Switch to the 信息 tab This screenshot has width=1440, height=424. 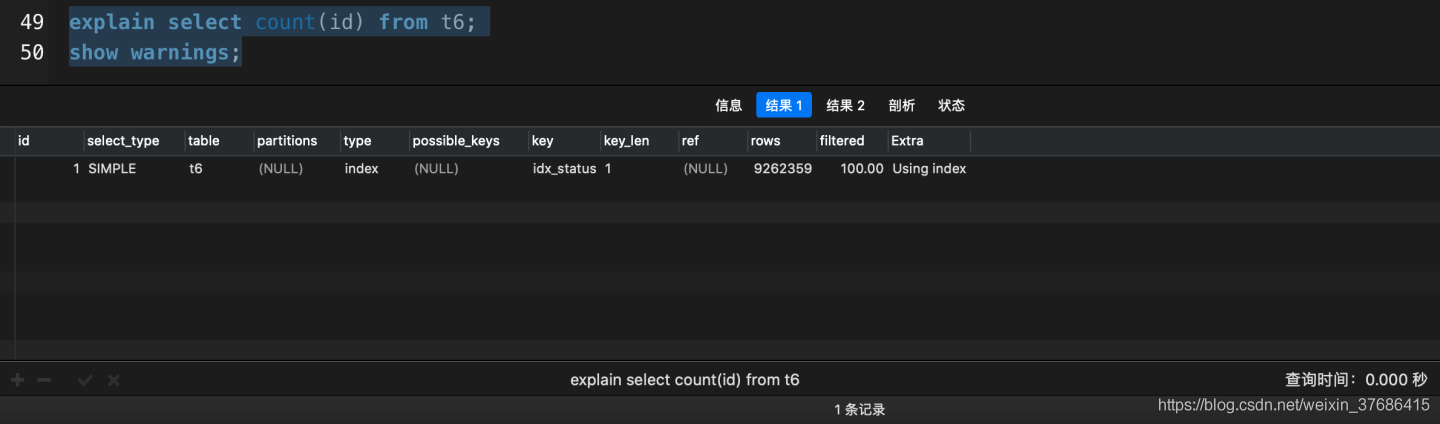728,105
